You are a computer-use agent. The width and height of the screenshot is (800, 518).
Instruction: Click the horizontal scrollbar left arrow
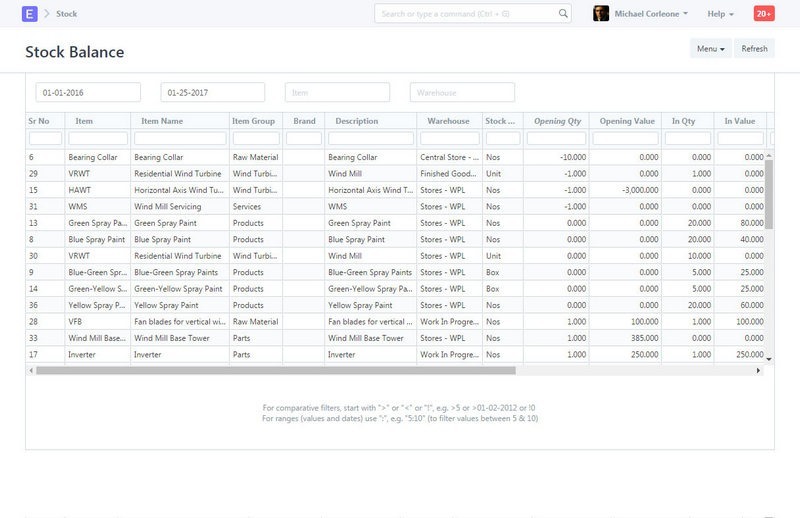click(31, 370)
